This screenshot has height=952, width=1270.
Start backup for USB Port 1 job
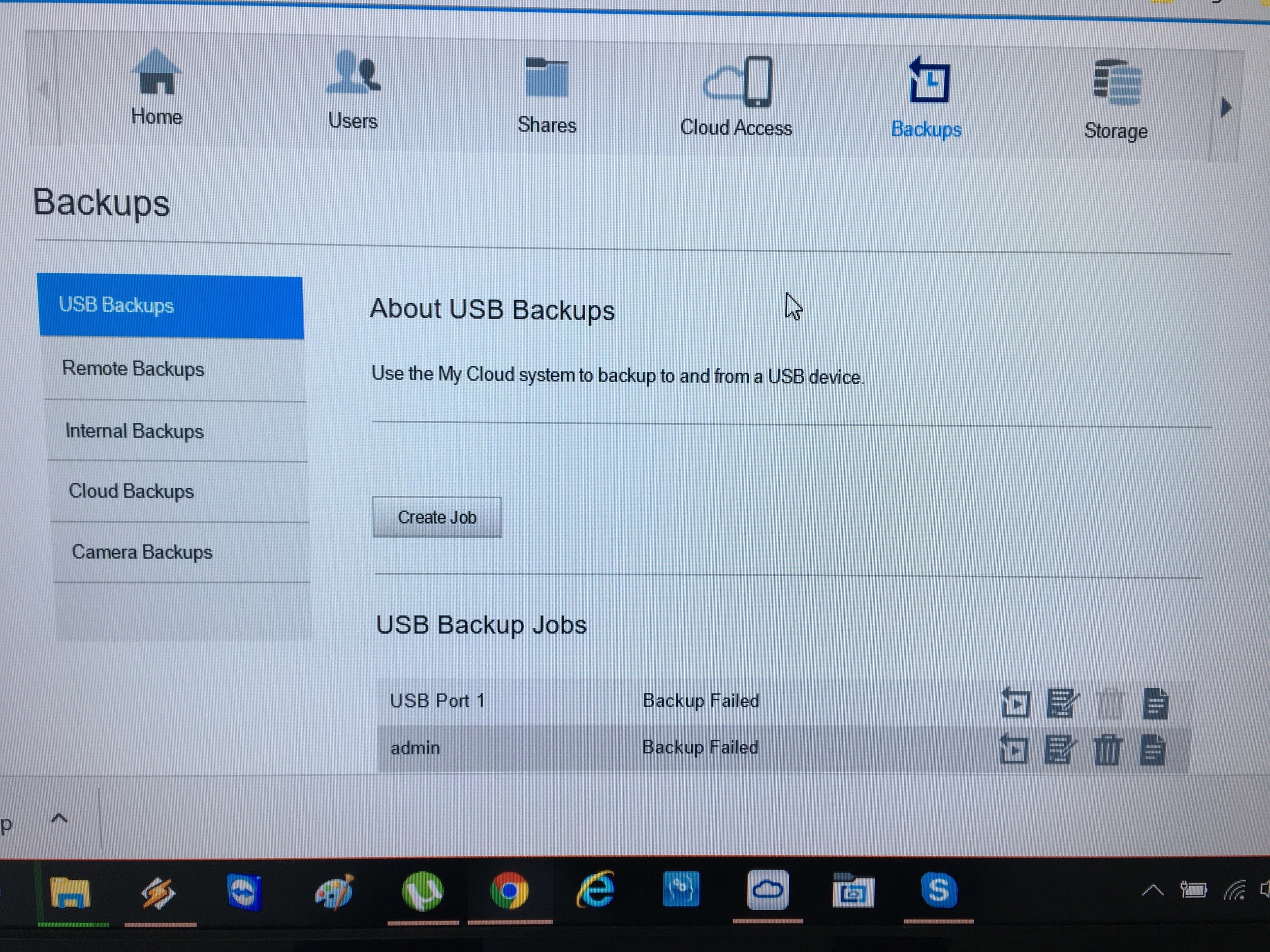pyautogui.click(x=1015, y=703)
